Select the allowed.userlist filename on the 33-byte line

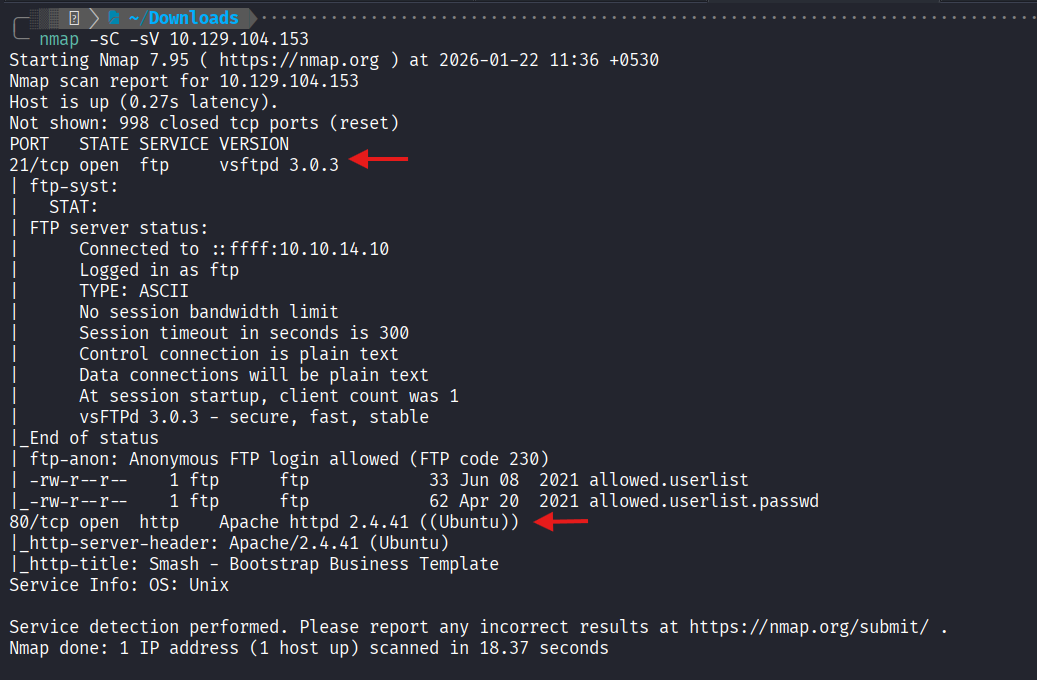[x=668, y=480]
